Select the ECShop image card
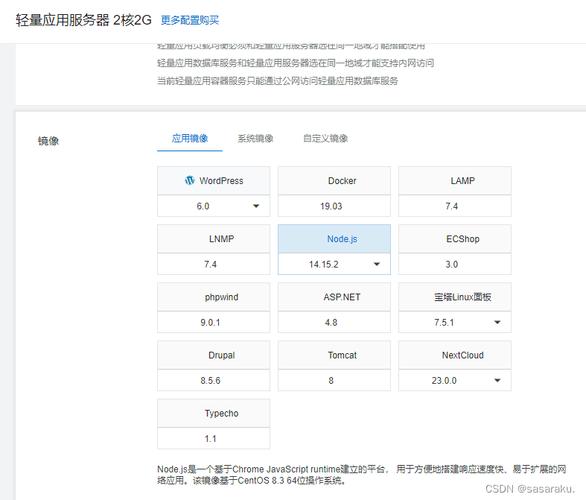The width and height of the screenshot is (586, 500). pyautogui.click(x=455, y=239)
